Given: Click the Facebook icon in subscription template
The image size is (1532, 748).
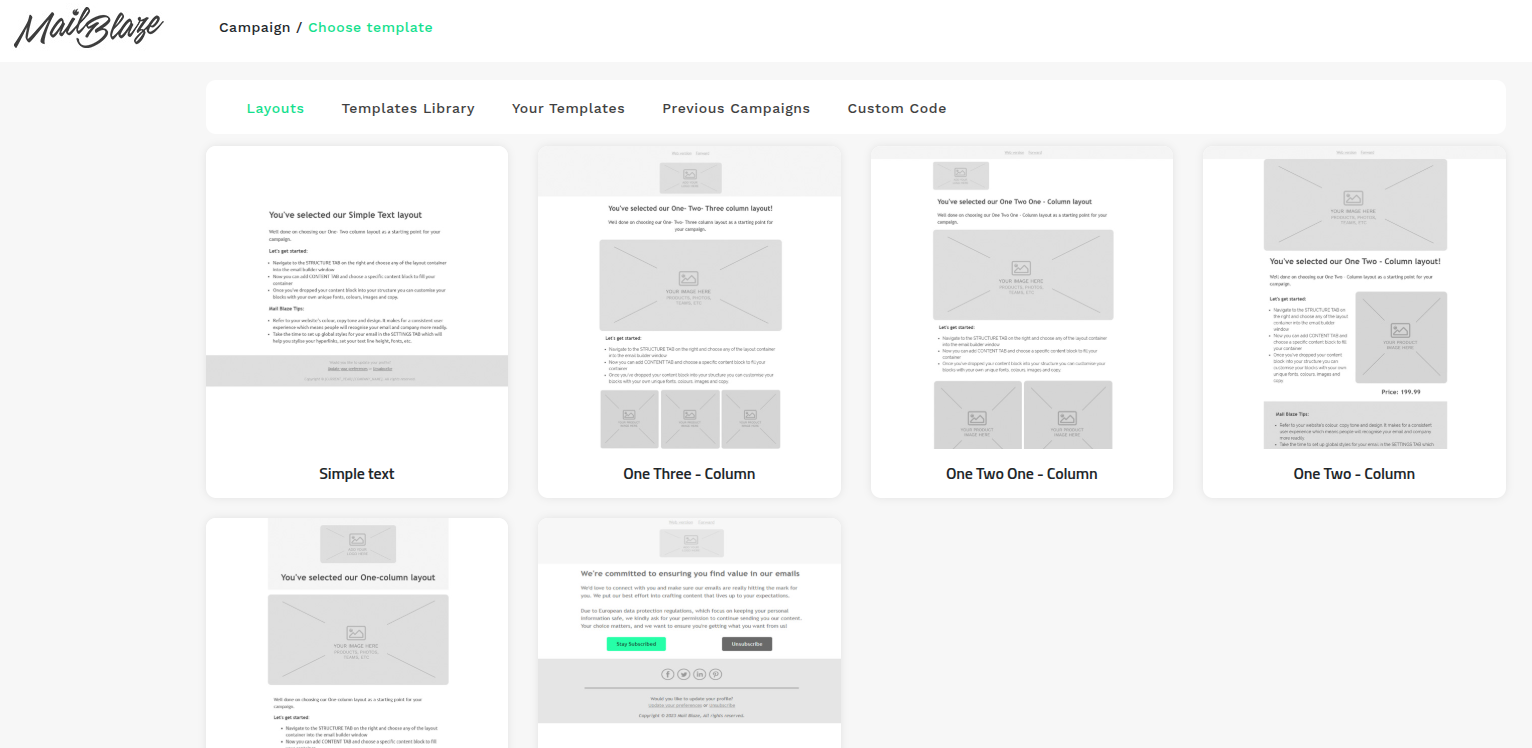Looking at the screenshot, I should (668, 674).
